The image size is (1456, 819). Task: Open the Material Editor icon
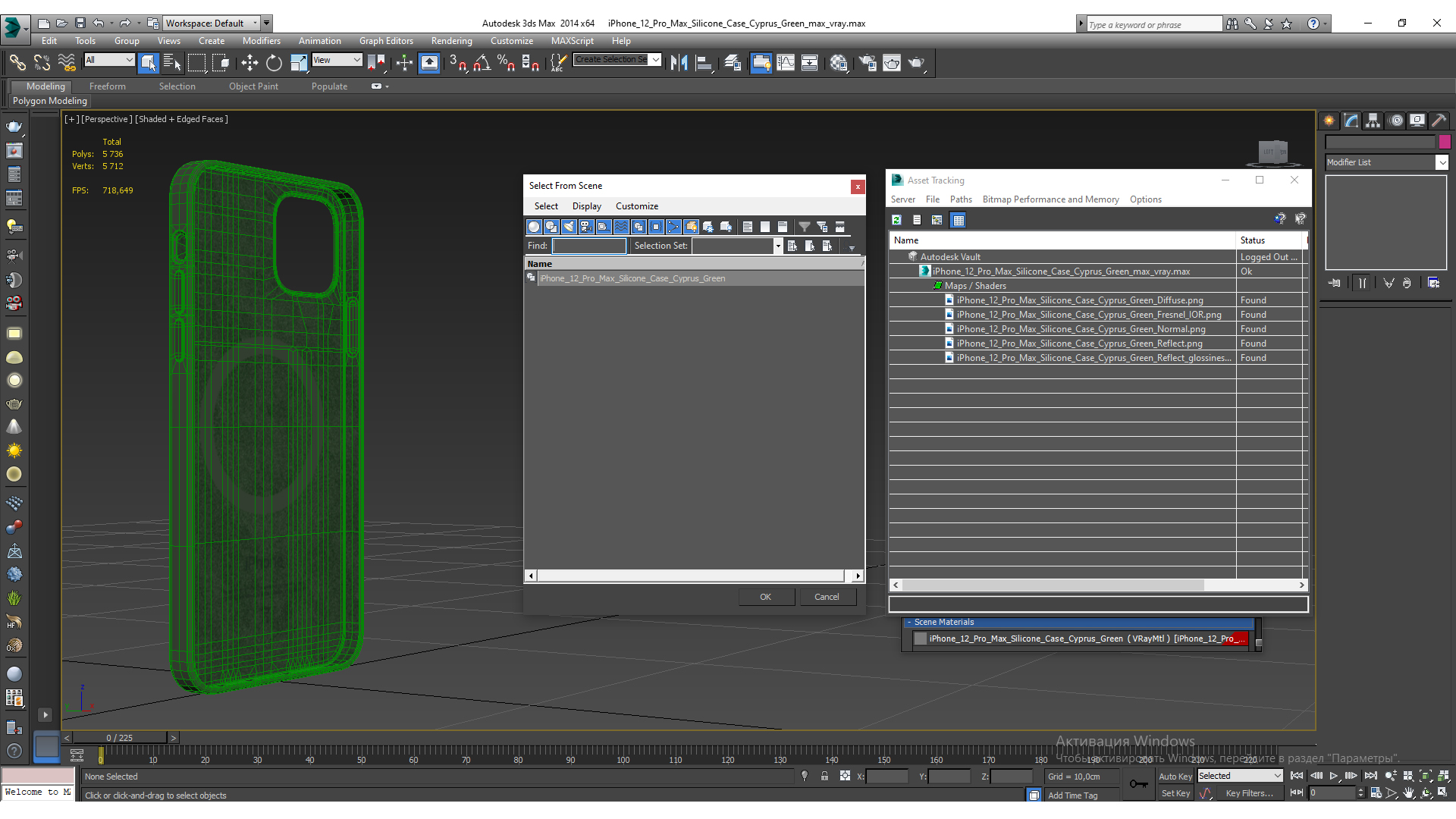838,63
